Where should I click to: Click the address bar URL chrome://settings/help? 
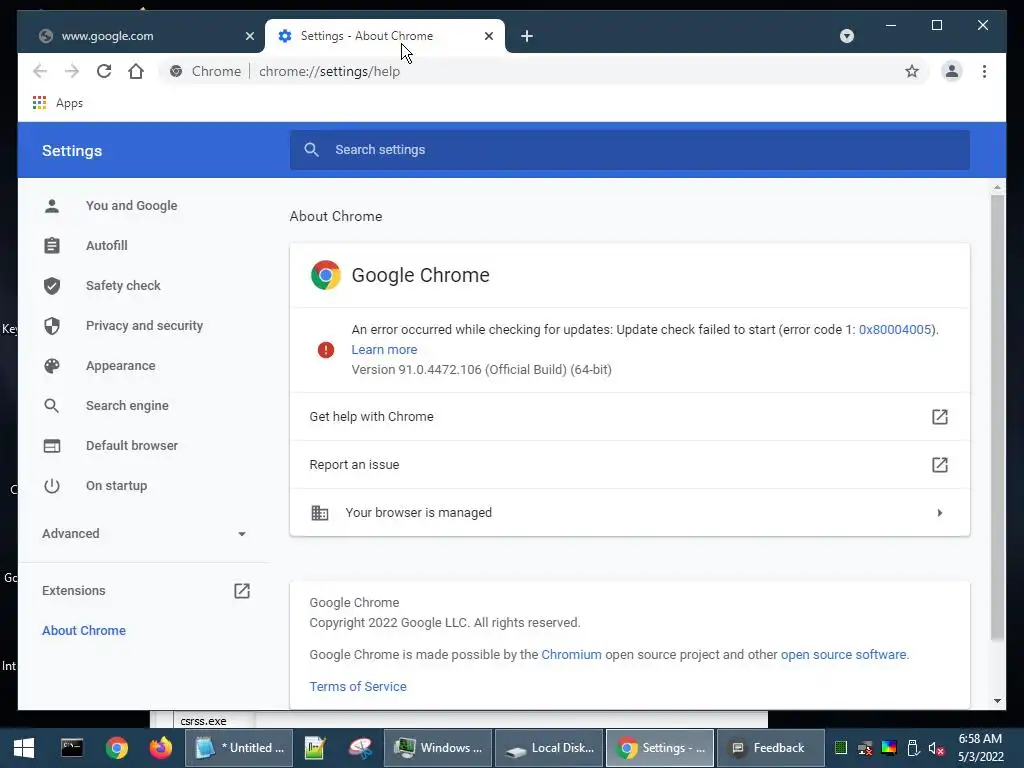(329, 71)
